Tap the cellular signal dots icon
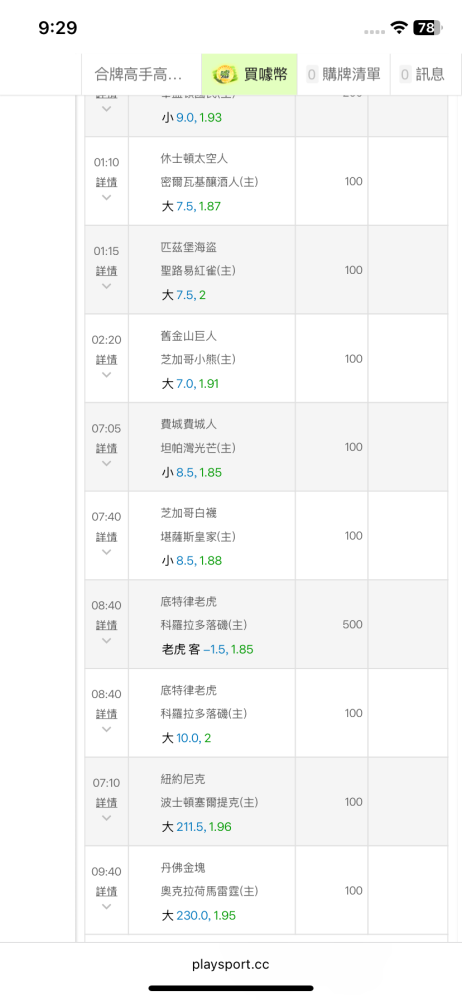Screen dimensions: 462x1000 point(375,31)
